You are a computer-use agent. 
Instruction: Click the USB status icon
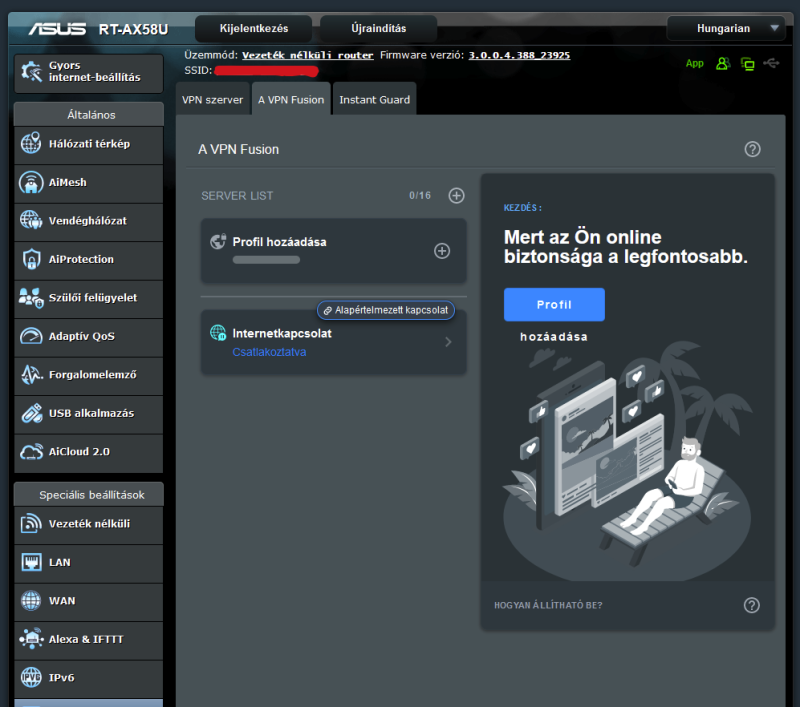click(771, 63)
